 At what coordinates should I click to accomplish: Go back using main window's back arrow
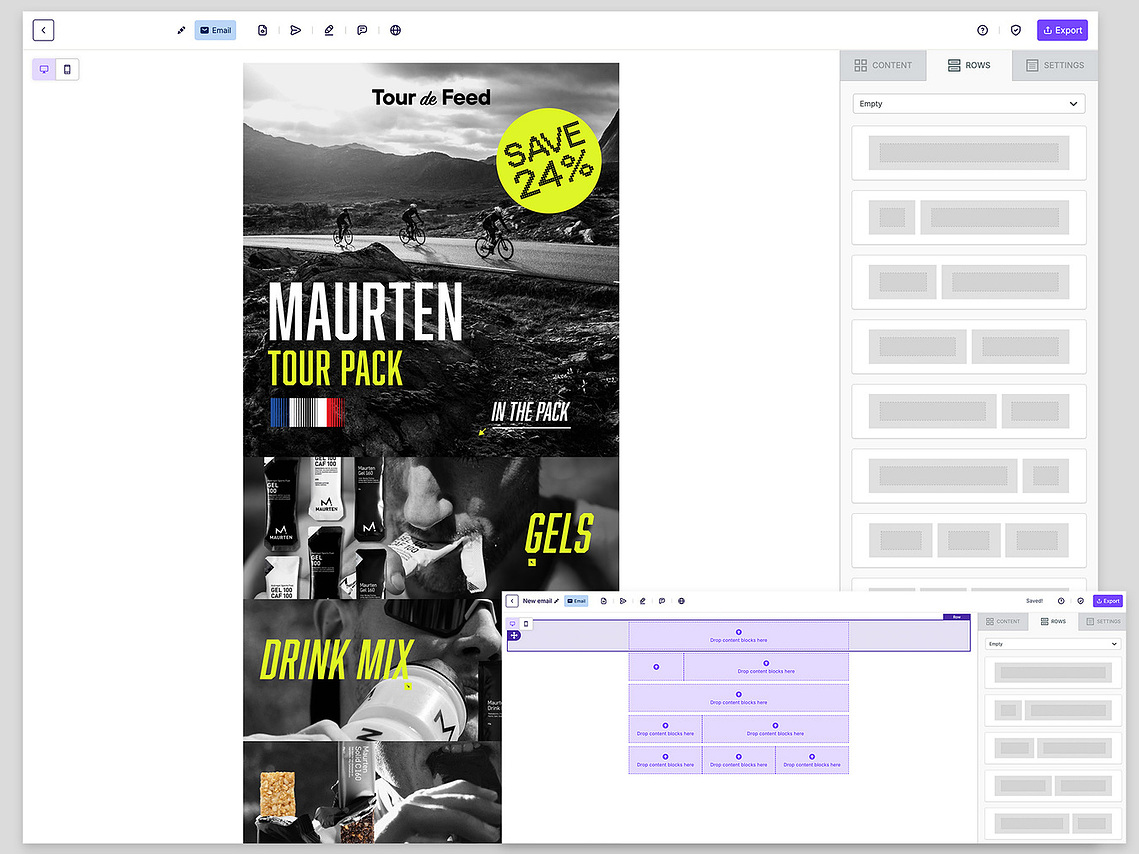pos(44,30)
